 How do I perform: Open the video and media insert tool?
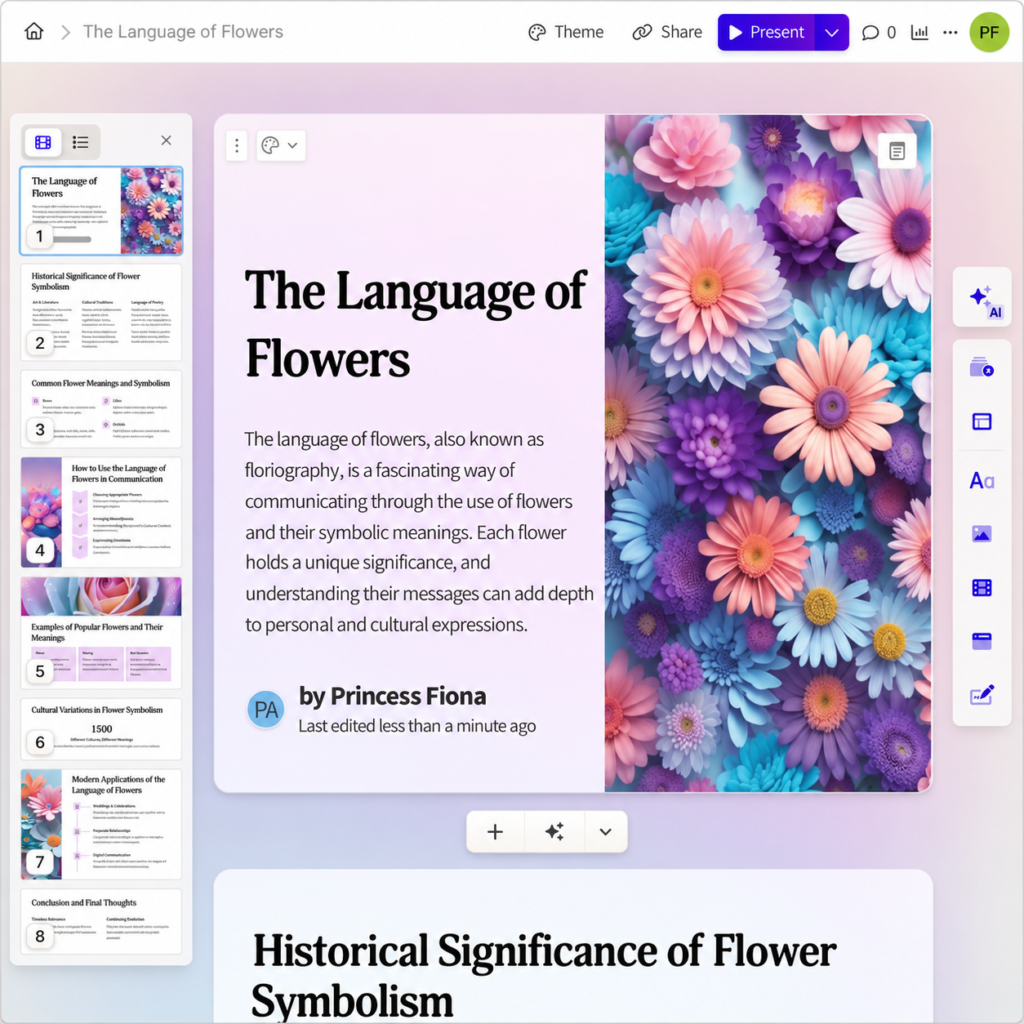[982, 588]
